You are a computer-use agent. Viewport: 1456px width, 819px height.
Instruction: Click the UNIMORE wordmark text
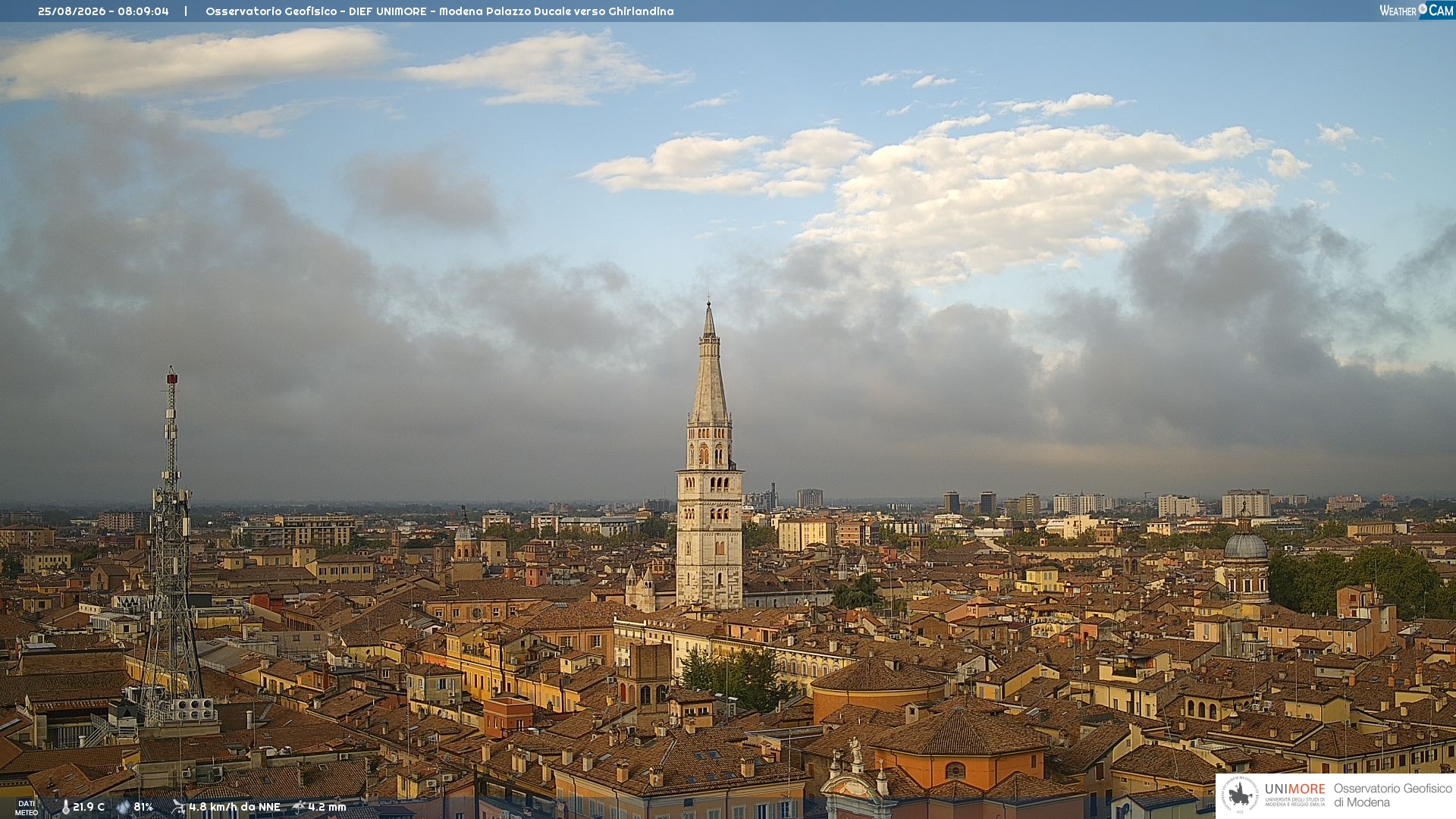(1294, 789)
